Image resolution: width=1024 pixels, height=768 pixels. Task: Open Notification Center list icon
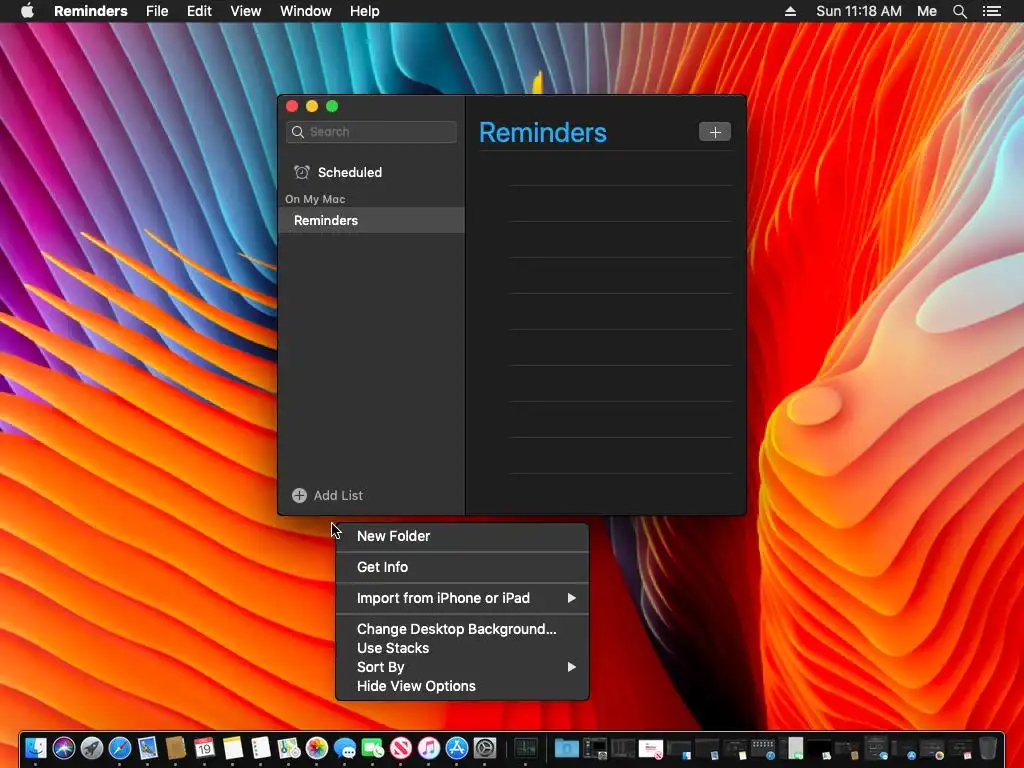pos(992,11)
